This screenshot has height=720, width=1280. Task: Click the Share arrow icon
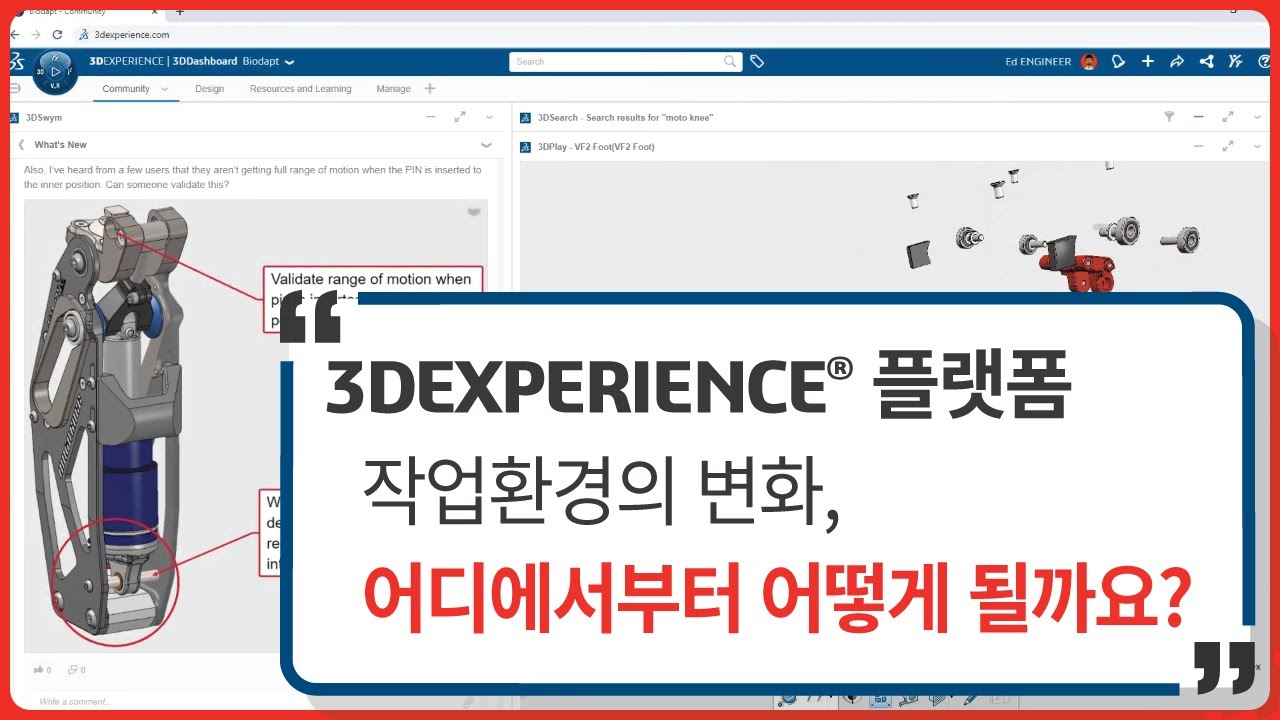(x=1177, y=62)
